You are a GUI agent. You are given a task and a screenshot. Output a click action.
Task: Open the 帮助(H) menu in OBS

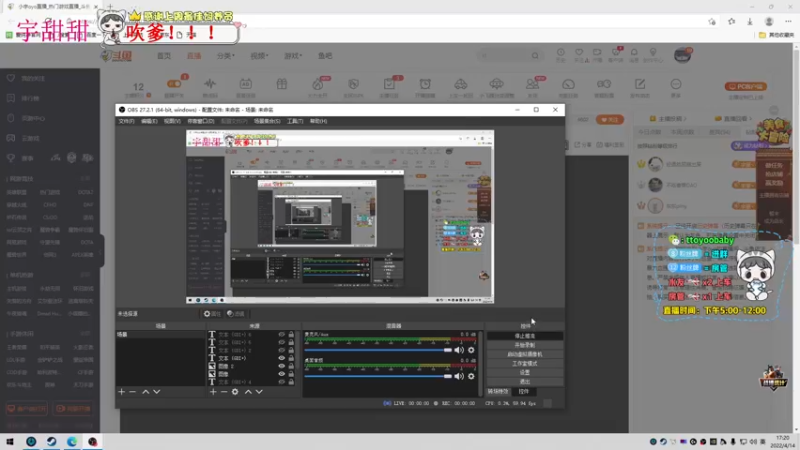pos(318,121)
